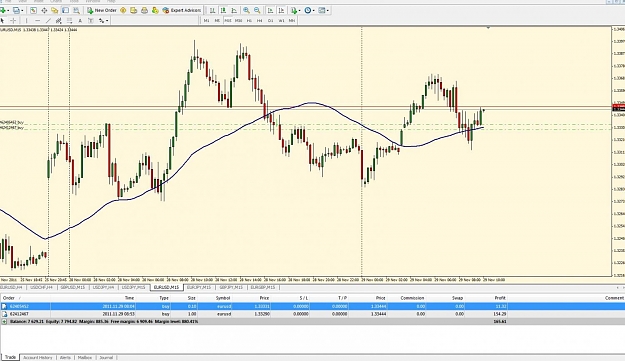Click the chart shift triangle marker atop chart
625x361 pixels.
click(488, 28)
